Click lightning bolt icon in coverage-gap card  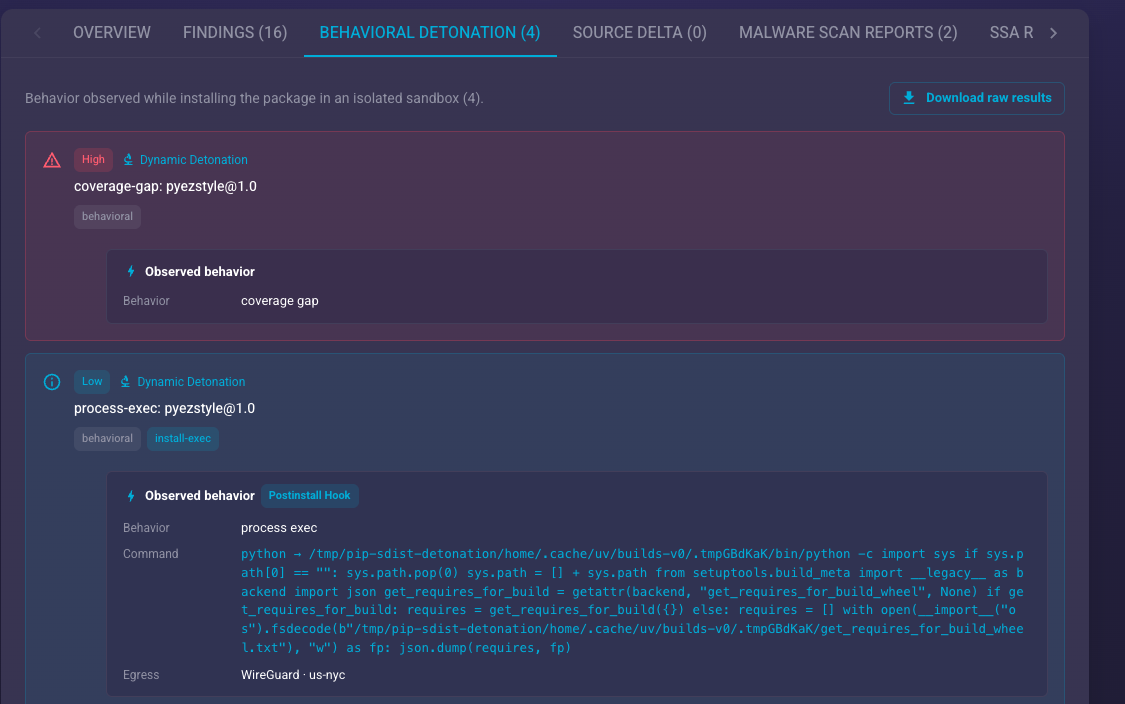[x=131, y=271]
